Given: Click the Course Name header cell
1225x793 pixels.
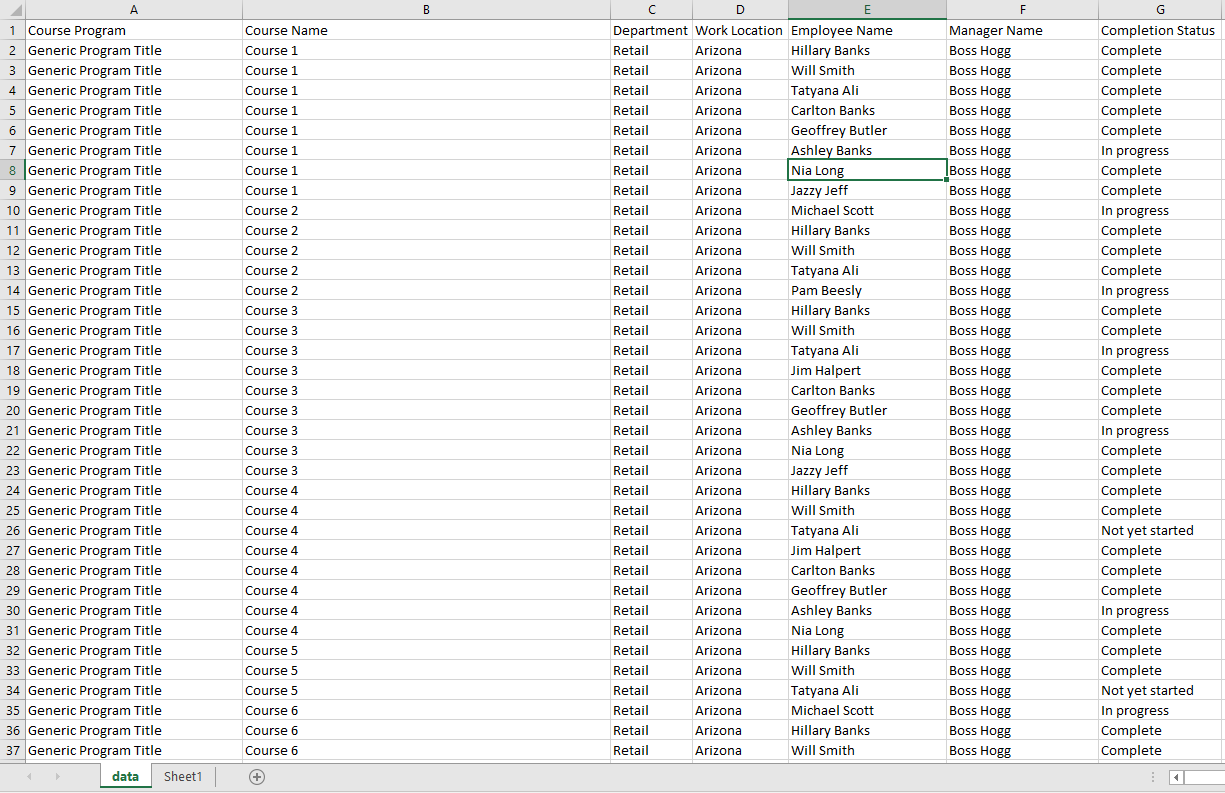Looking at the screenshot, I should pos(426,30).
